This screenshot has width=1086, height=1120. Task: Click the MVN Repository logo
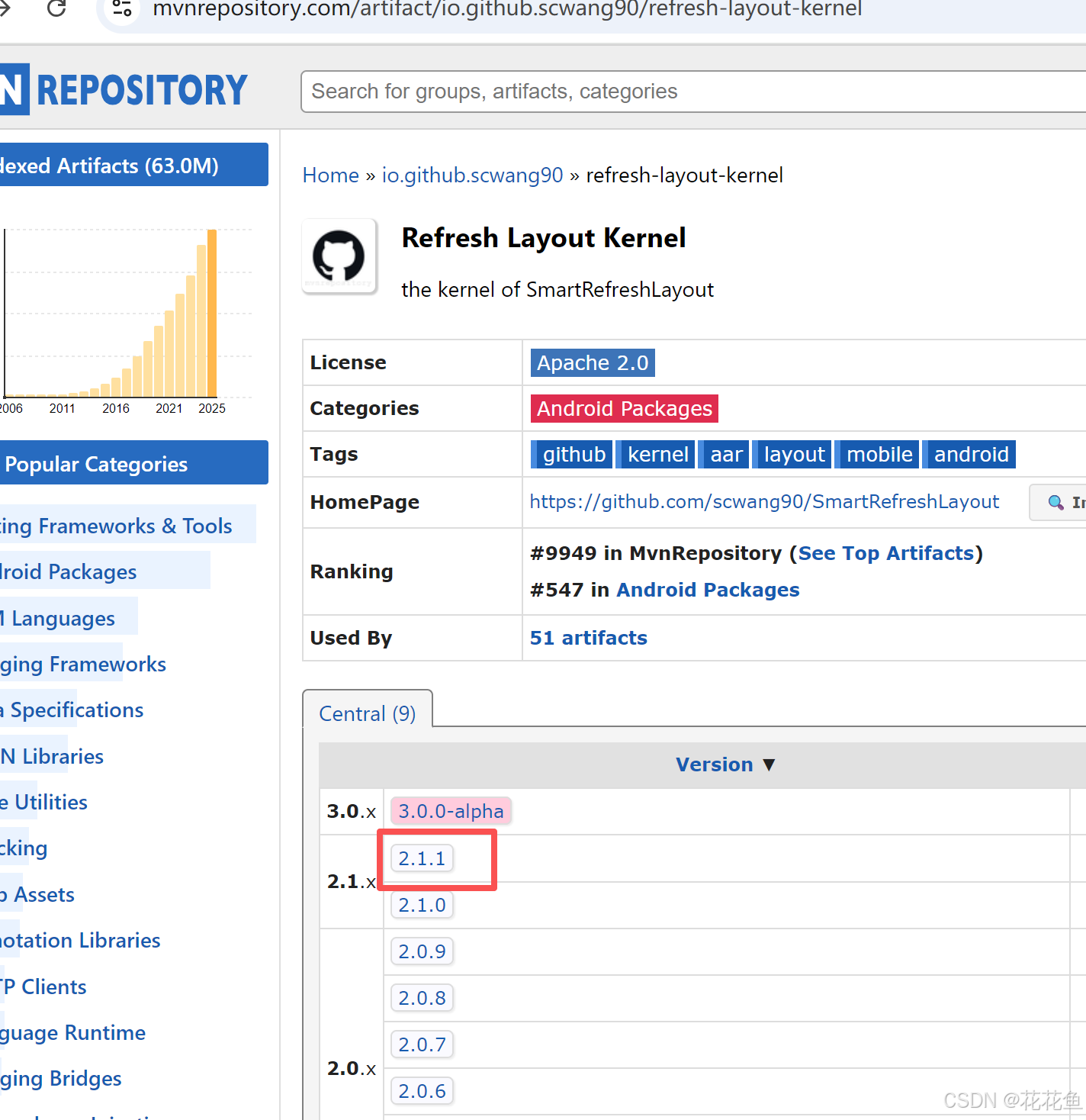pyautogui.click(x=124, y=90)
